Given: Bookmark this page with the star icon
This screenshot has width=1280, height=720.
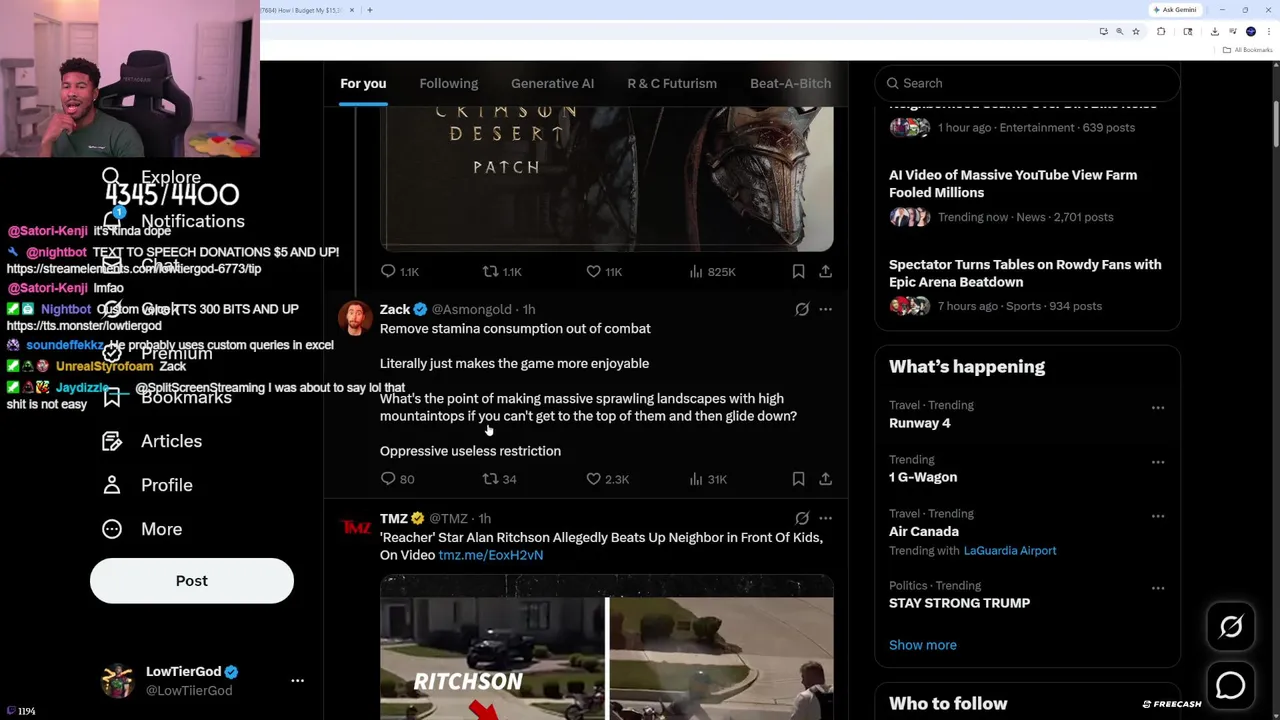Looking at the screenshot, I should click(1136, 31).
